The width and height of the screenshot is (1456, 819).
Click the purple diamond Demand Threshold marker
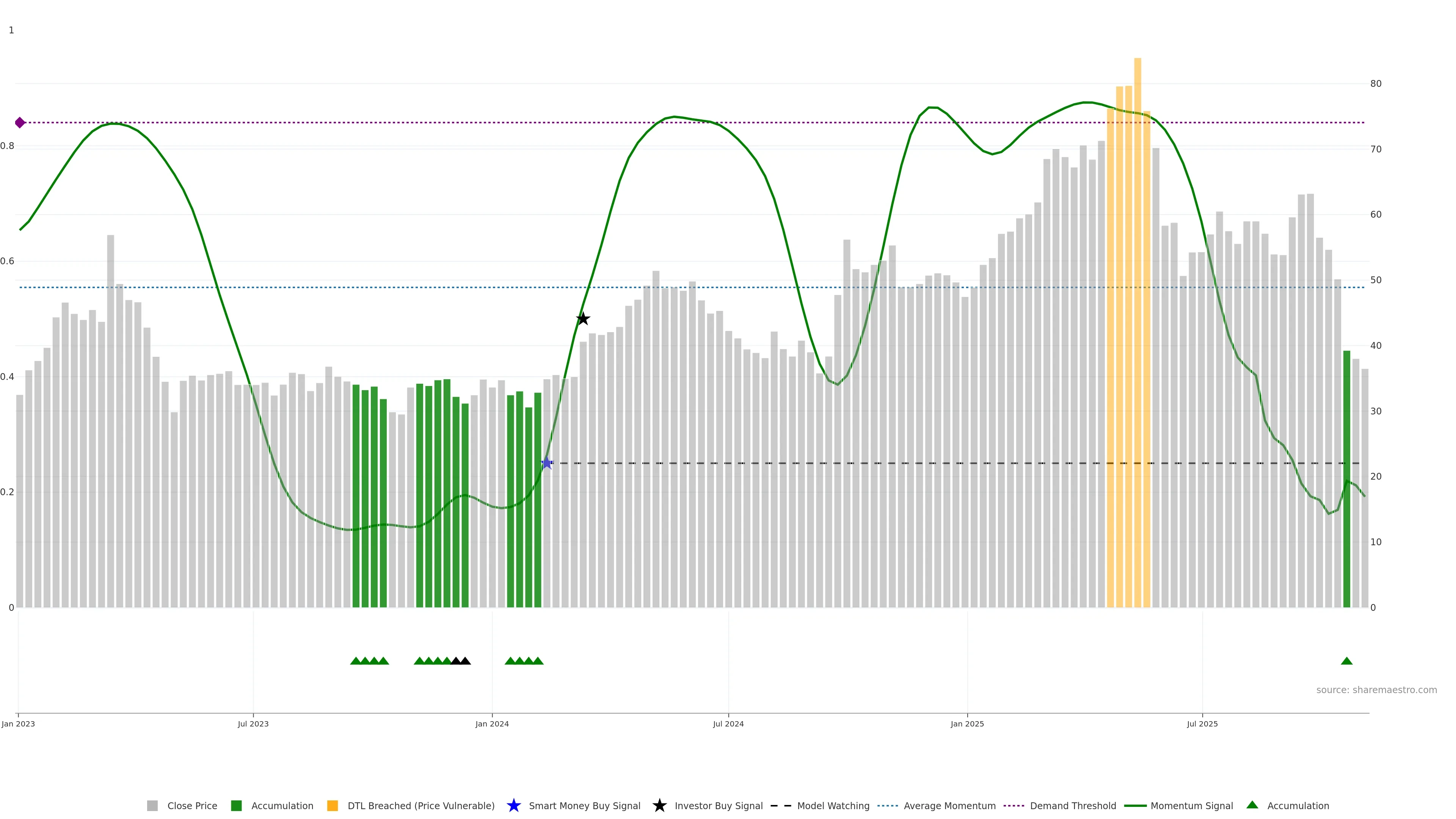coord(20,122)
